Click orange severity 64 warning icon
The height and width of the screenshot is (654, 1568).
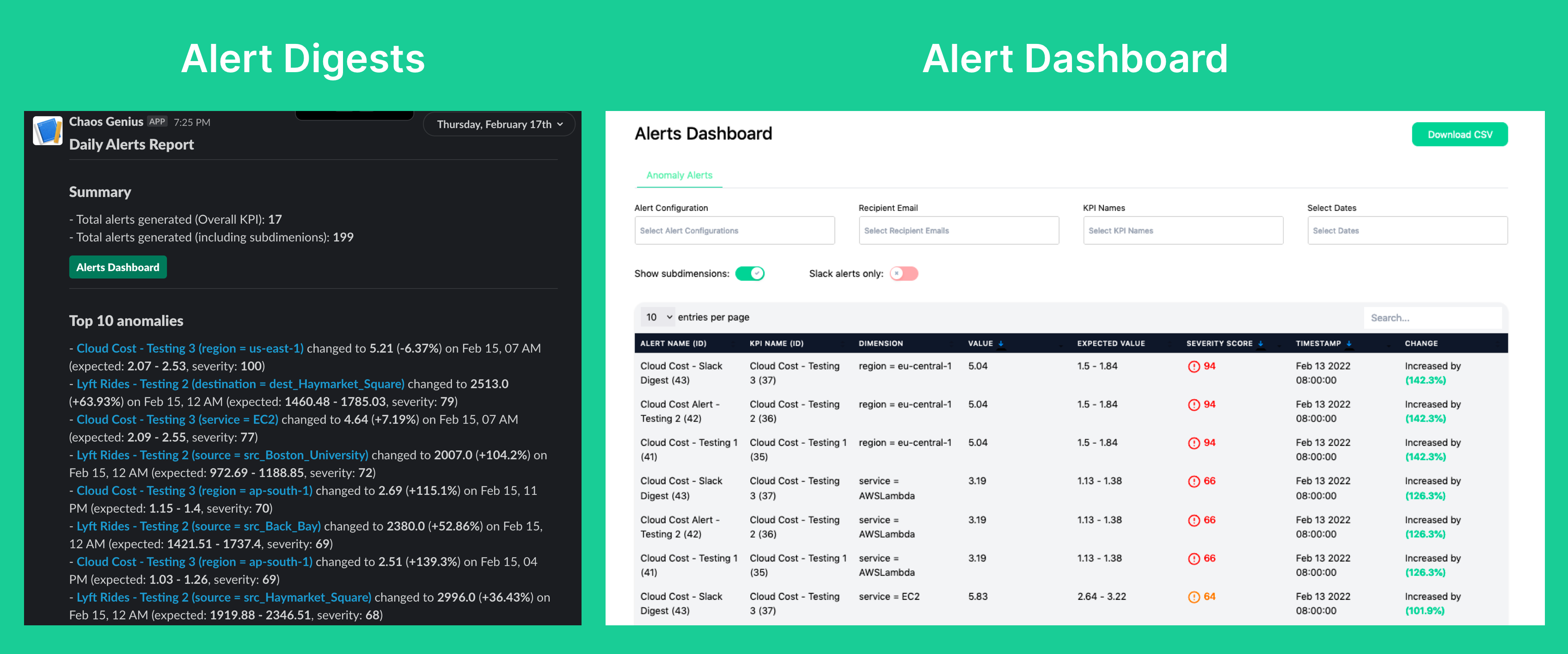tap(1194, 597)
